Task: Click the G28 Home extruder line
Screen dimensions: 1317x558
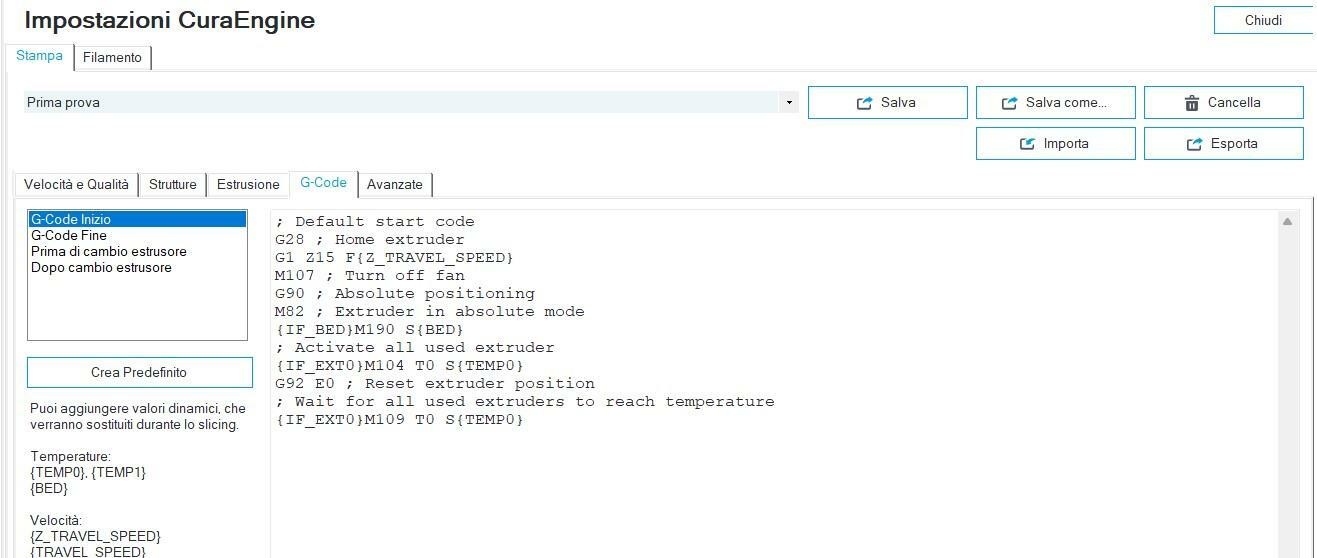Action: click(x=370, y=239)
